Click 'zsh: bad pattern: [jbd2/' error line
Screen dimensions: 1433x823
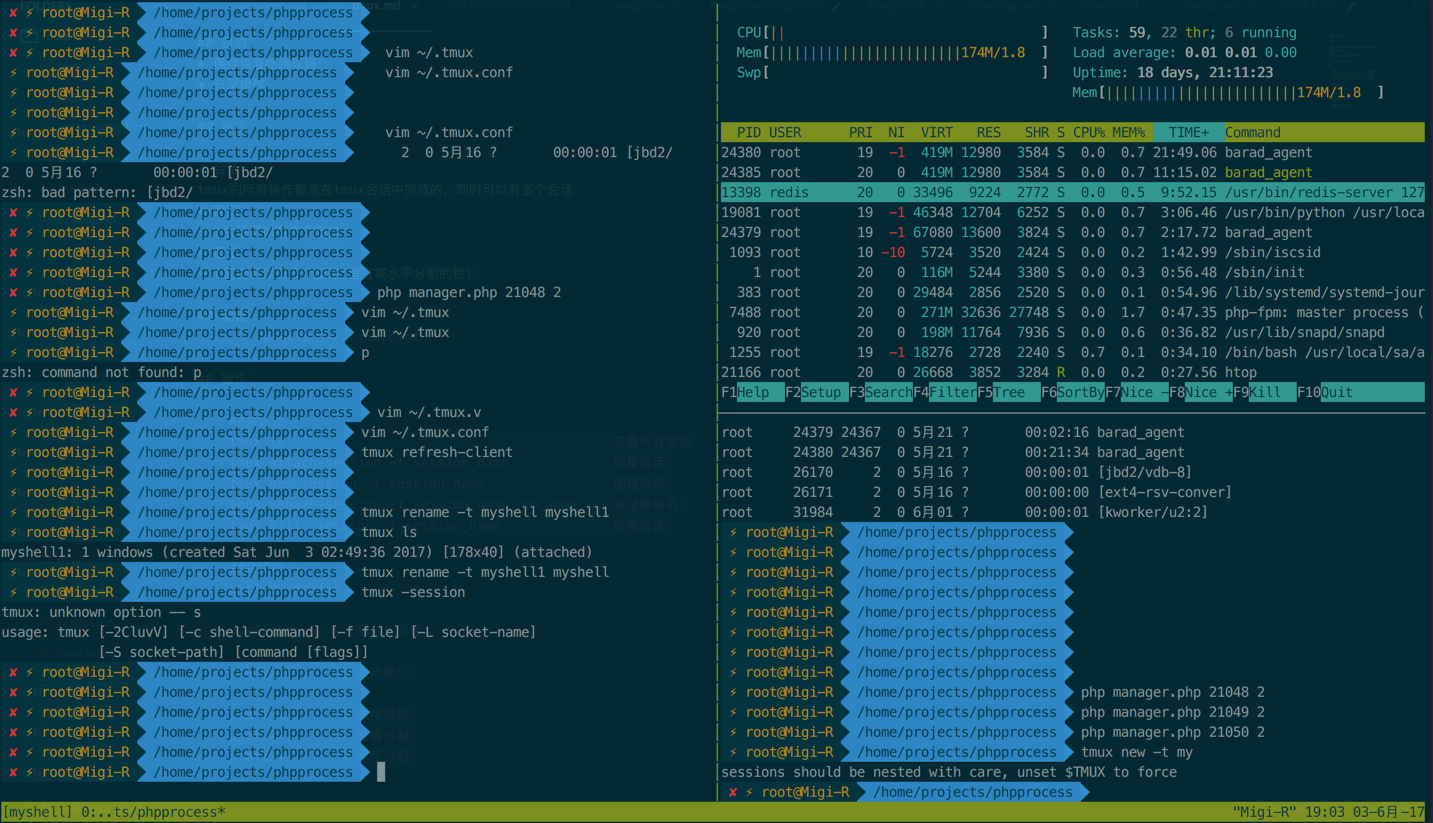[97, 192]
